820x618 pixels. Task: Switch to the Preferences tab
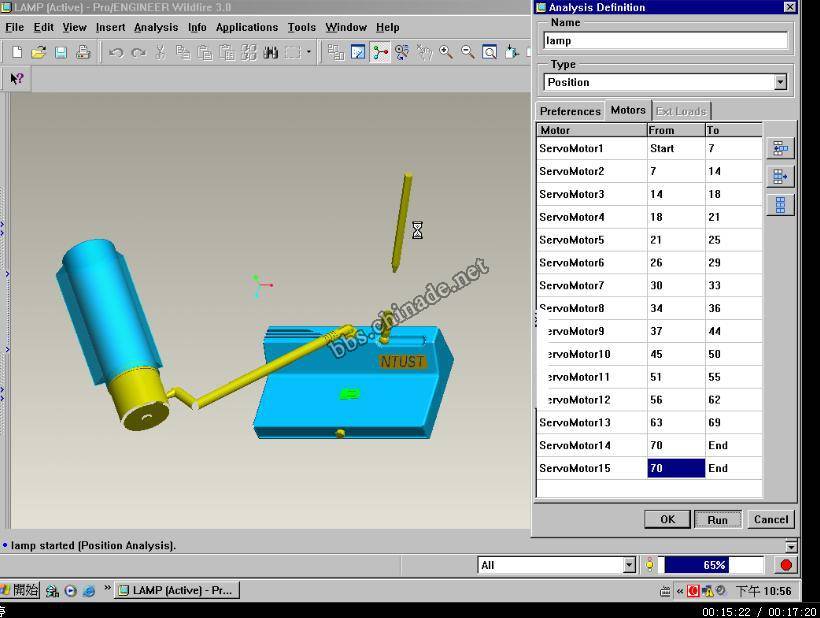point(570,111)
